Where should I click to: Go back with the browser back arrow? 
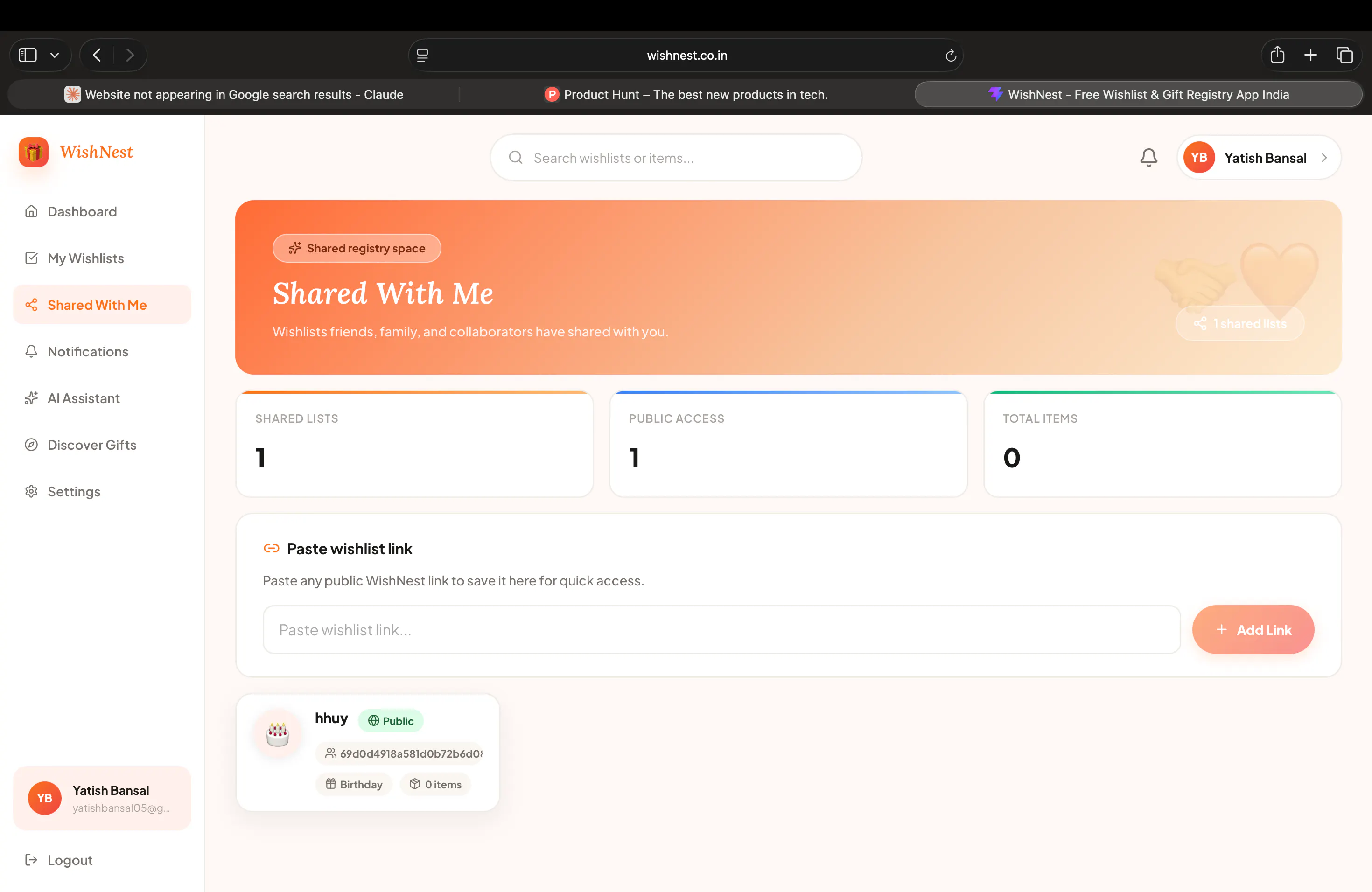coord(97,55)
